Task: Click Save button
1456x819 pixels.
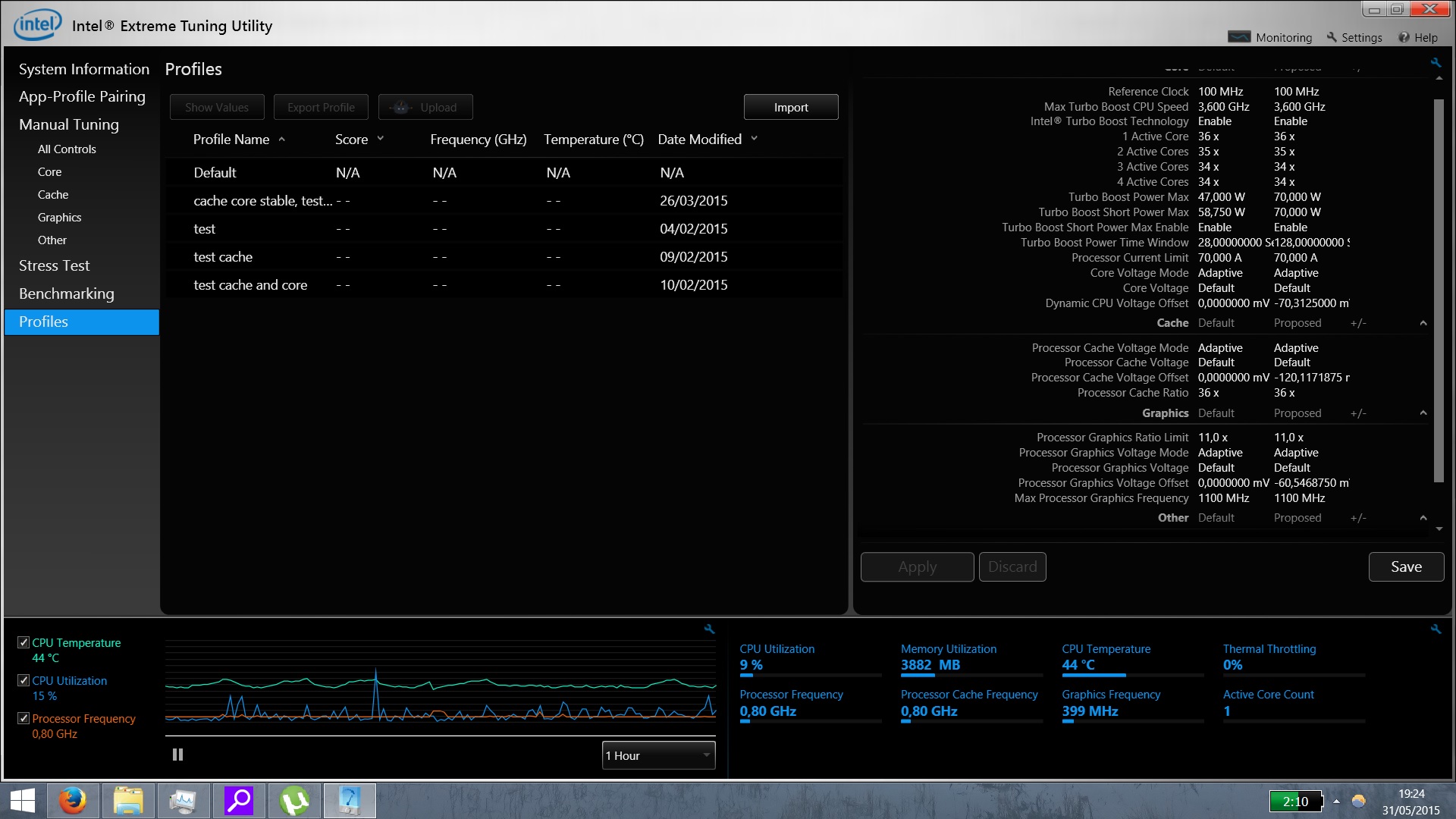Action: [x=1406, y=566]
